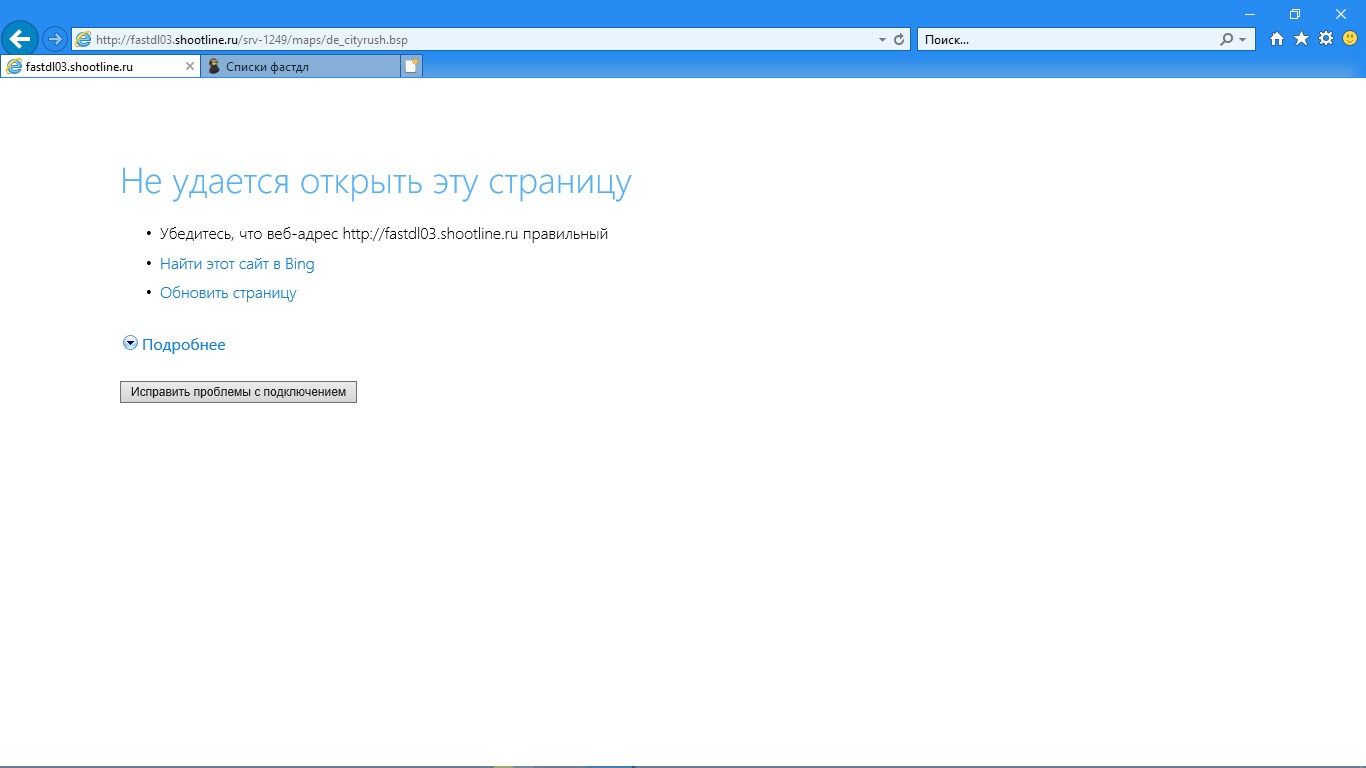The height and width of the screenshot is (768, 1366).
Task: Expand the address bar autocomplete dropdown
Action: pos(882,40)
